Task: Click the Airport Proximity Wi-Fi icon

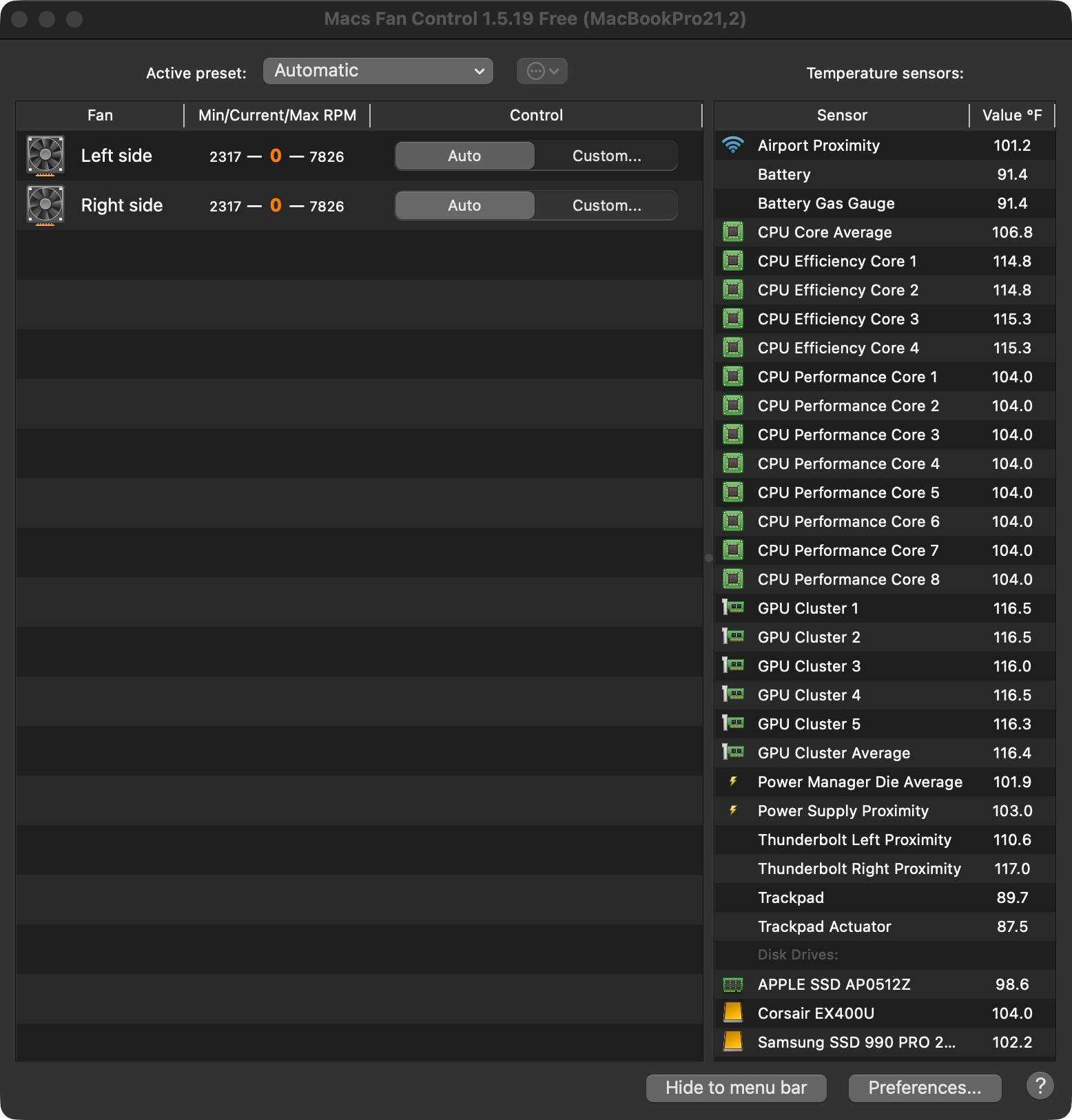Action: pyautogui.click(x=733, y=145)
